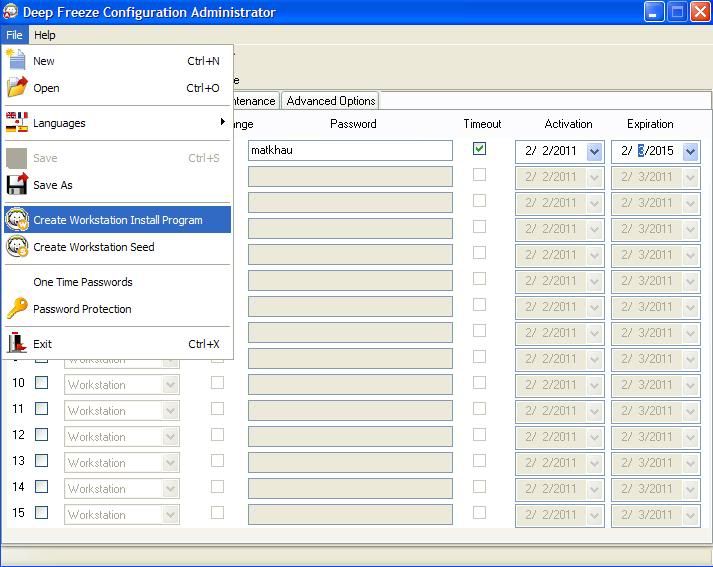The width and height of the screenshot is (713, 567).
Task: Open the Help menu
Action: [x=45, y=35]
